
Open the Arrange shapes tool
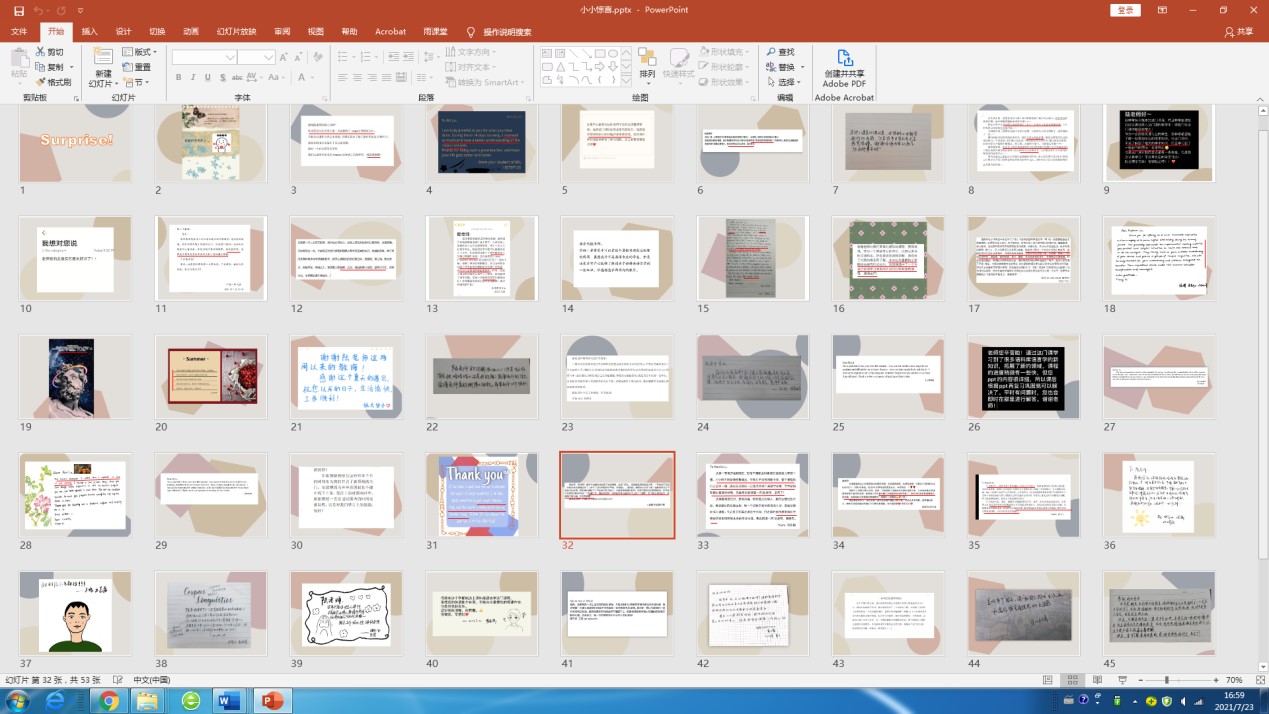[647, 62]
